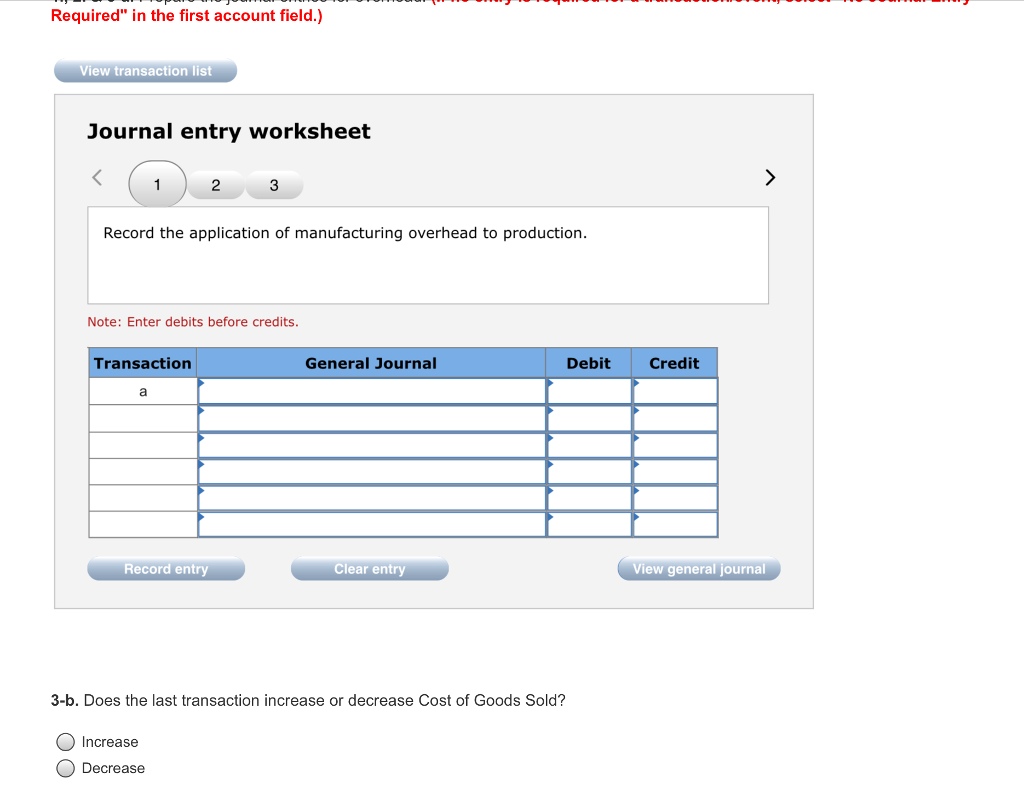The image size is (1024, 789).
Task: Open the View transaction list
Action: point(145,71)
